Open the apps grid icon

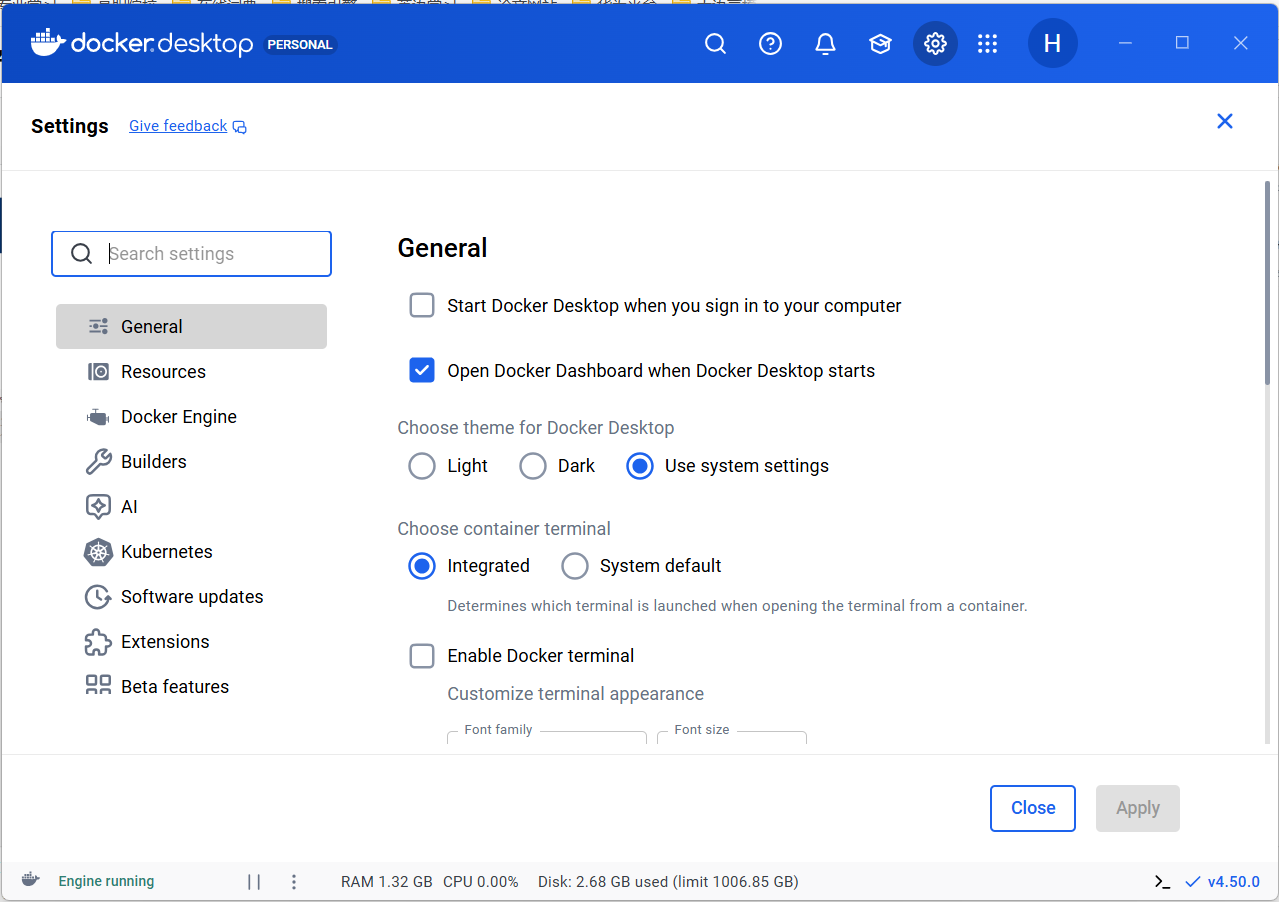(x=987, y=44)
